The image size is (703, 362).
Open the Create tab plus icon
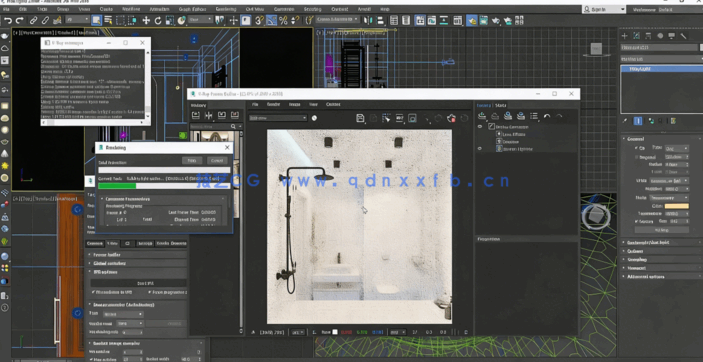[x=625, y=36]
